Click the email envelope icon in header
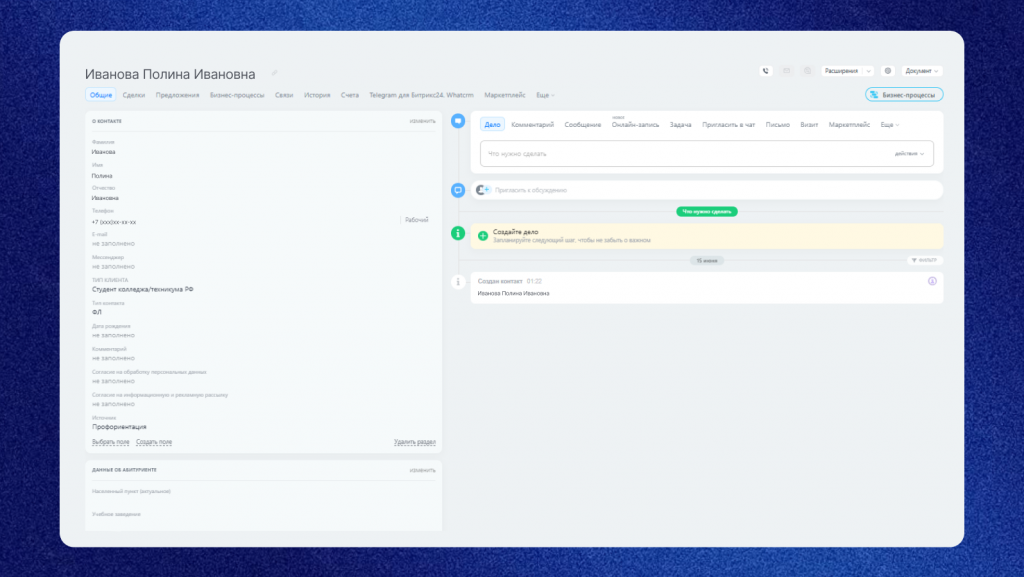This screenshot has height=577, width=1024. [786, 70]
